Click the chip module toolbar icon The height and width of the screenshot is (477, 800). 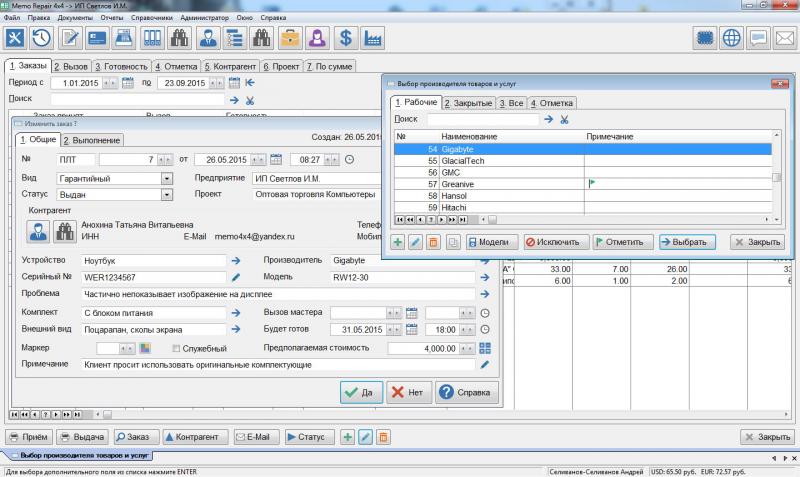point(705,38)
